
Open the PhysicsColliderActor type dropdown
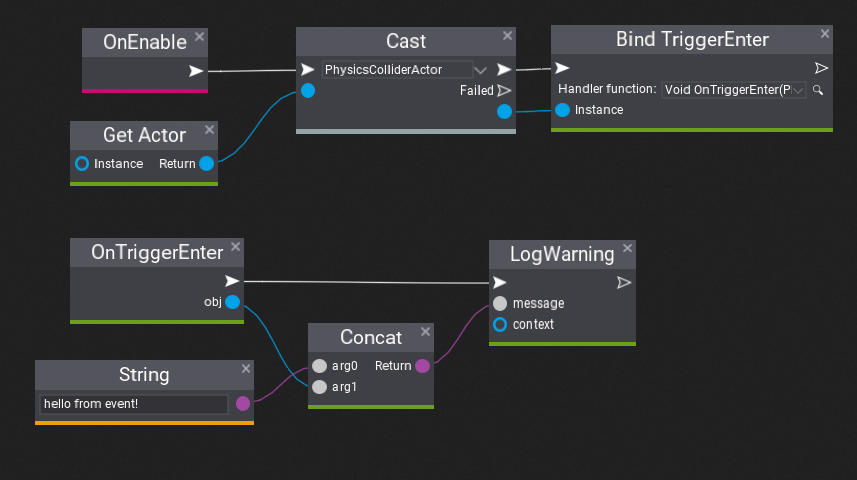pyautogui.click(x=480, y=70)
